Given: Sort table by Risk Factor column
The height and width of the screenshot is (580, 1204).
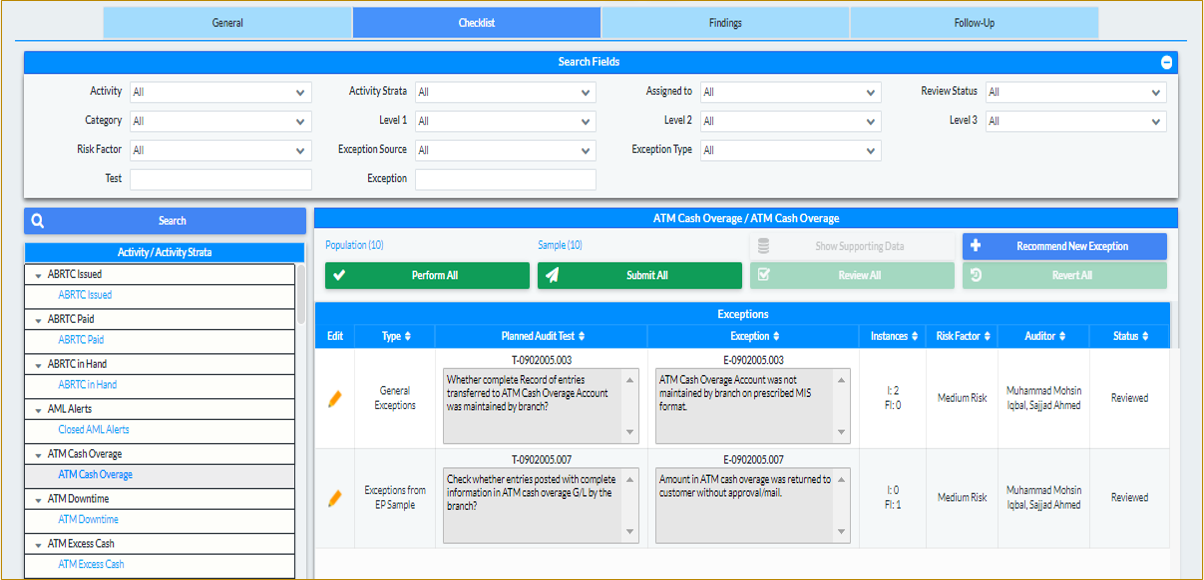Looking at the screenshot, I should point(961,335).
